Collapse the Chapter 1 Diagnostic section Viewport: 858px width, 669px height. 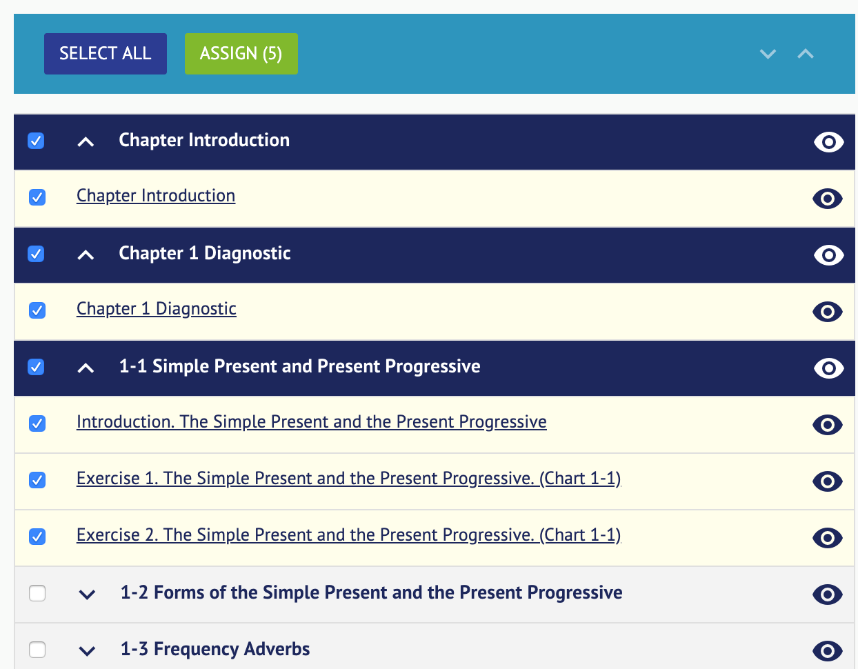click(85, 254)
